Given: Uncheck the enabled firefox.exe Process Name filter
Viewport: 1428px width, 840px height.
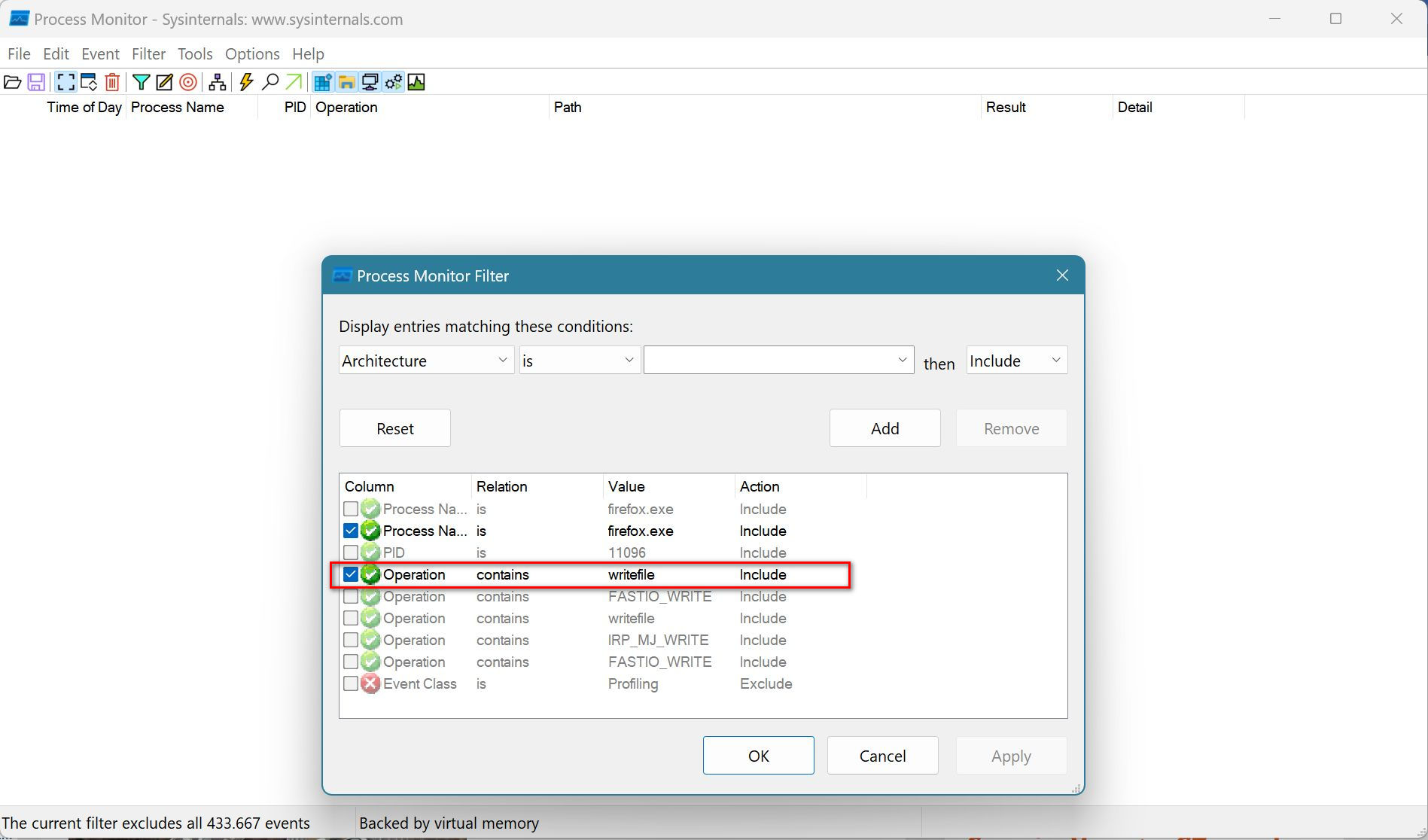Looking at the screenshot, I should click(351, 531).
